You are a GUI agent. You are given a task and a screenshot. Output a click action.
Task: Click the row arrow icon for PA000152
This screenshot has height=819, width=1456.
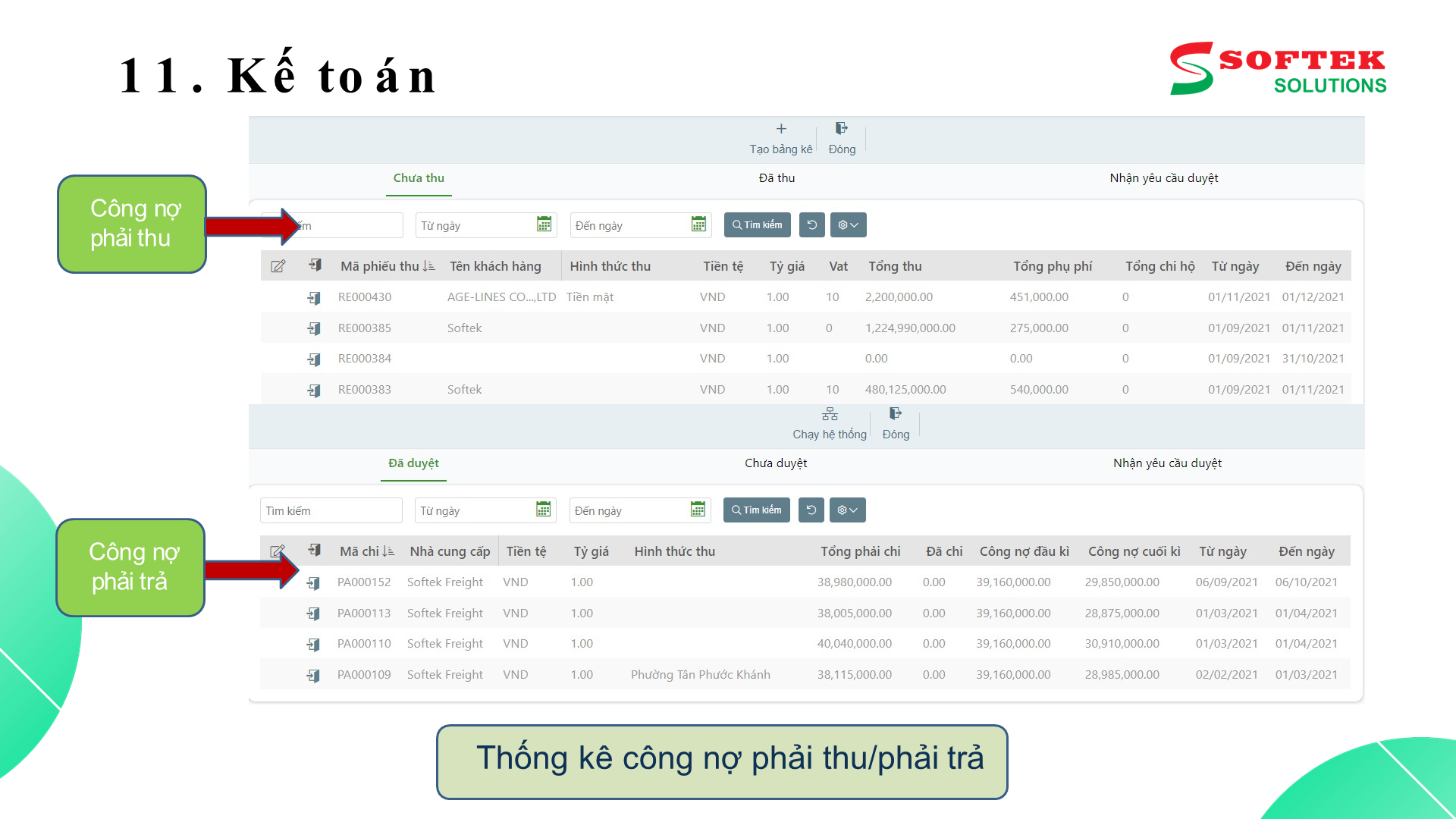point(315,582)
